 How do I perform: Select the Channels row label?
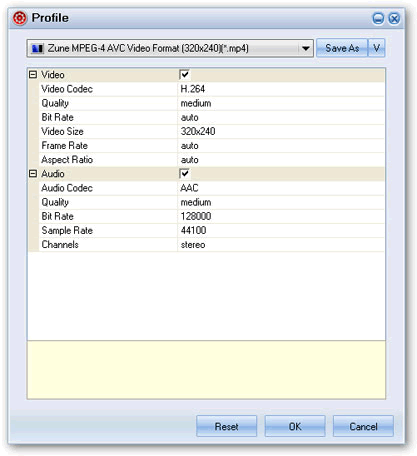(x=60, y=245)
